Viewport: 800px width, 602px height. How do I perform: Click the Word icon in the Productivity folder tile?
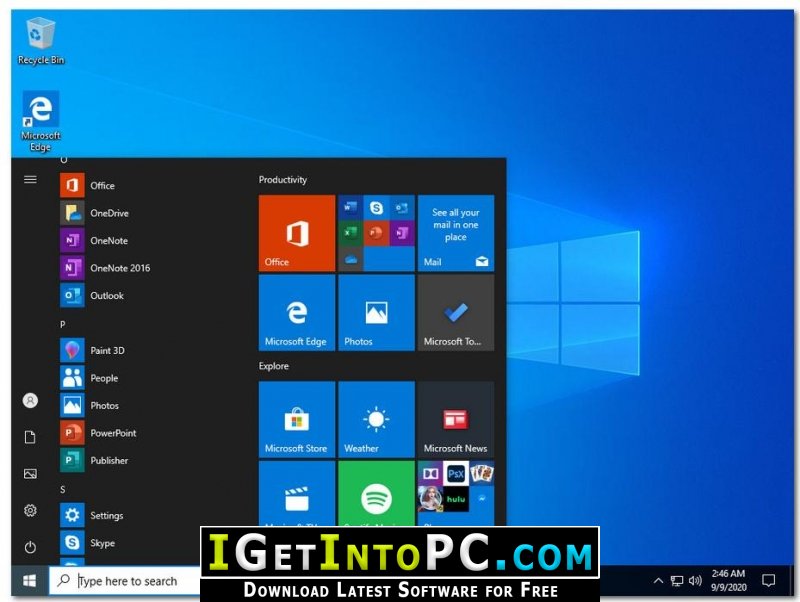coord(351,208)
